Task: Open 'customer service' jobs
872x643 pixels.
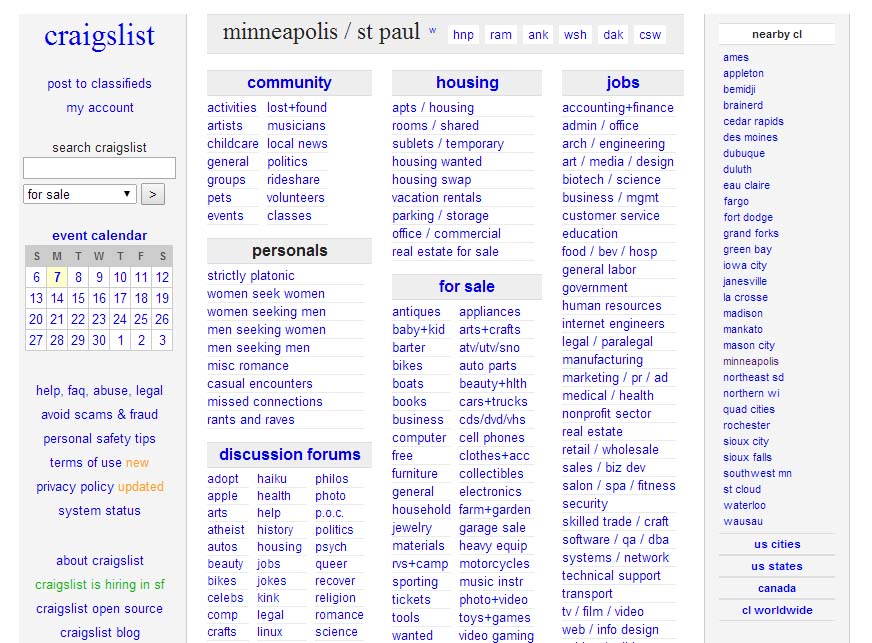Action: [611, 215]
